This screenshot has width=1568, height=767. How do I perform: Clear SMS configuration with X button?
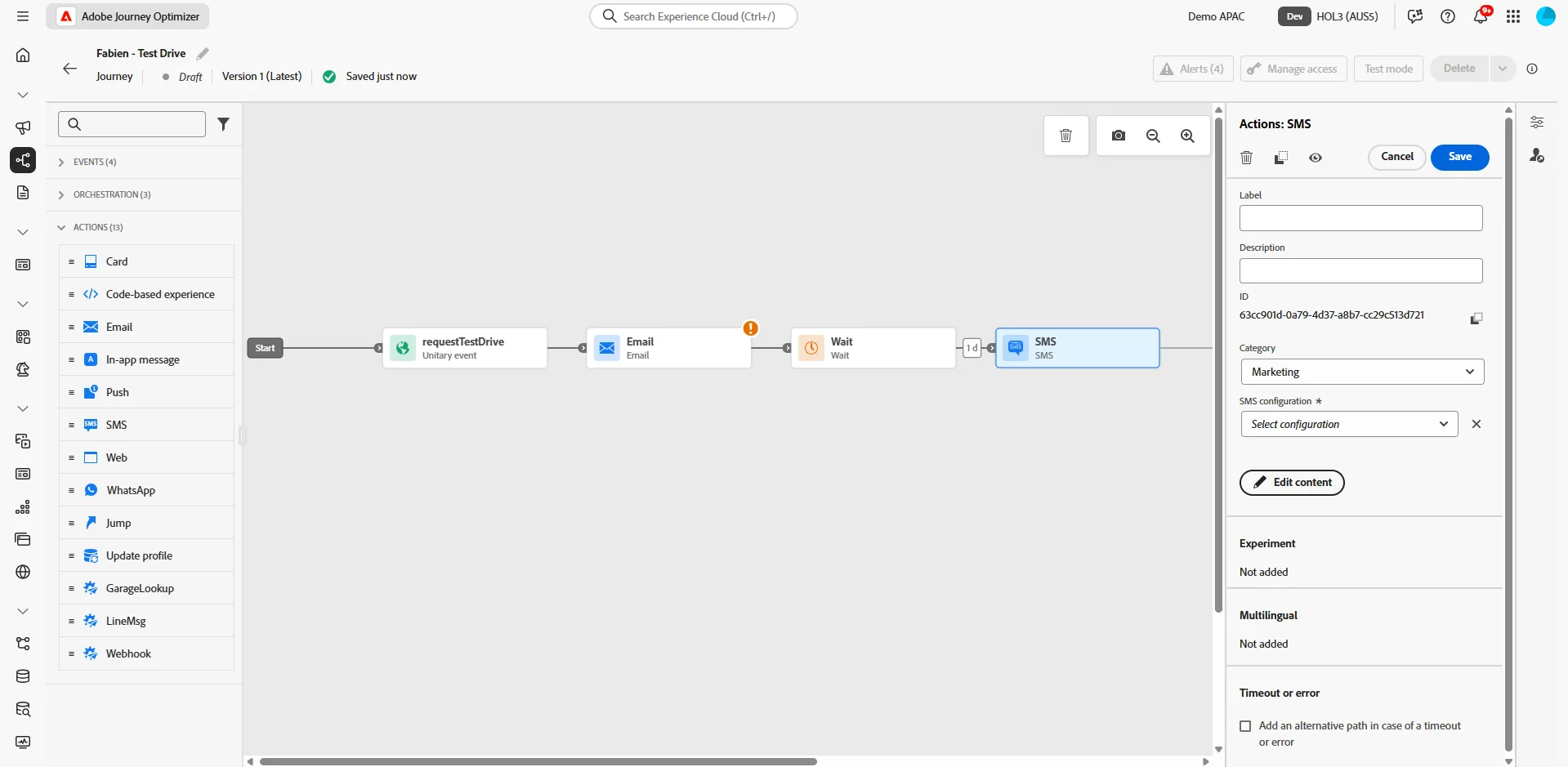[x=1476, y=424]
